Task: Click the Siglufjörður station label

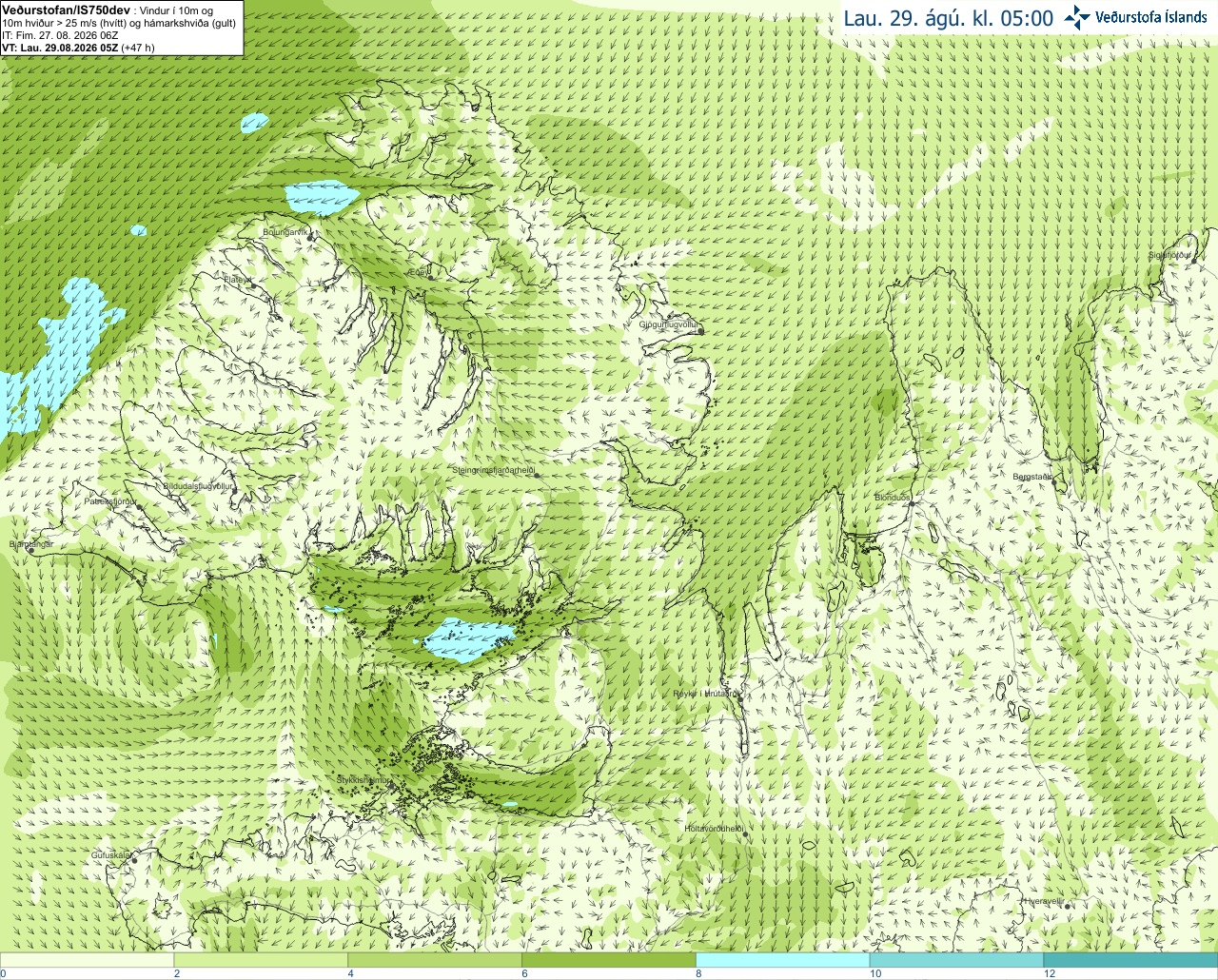Action: click(1170, 255)
